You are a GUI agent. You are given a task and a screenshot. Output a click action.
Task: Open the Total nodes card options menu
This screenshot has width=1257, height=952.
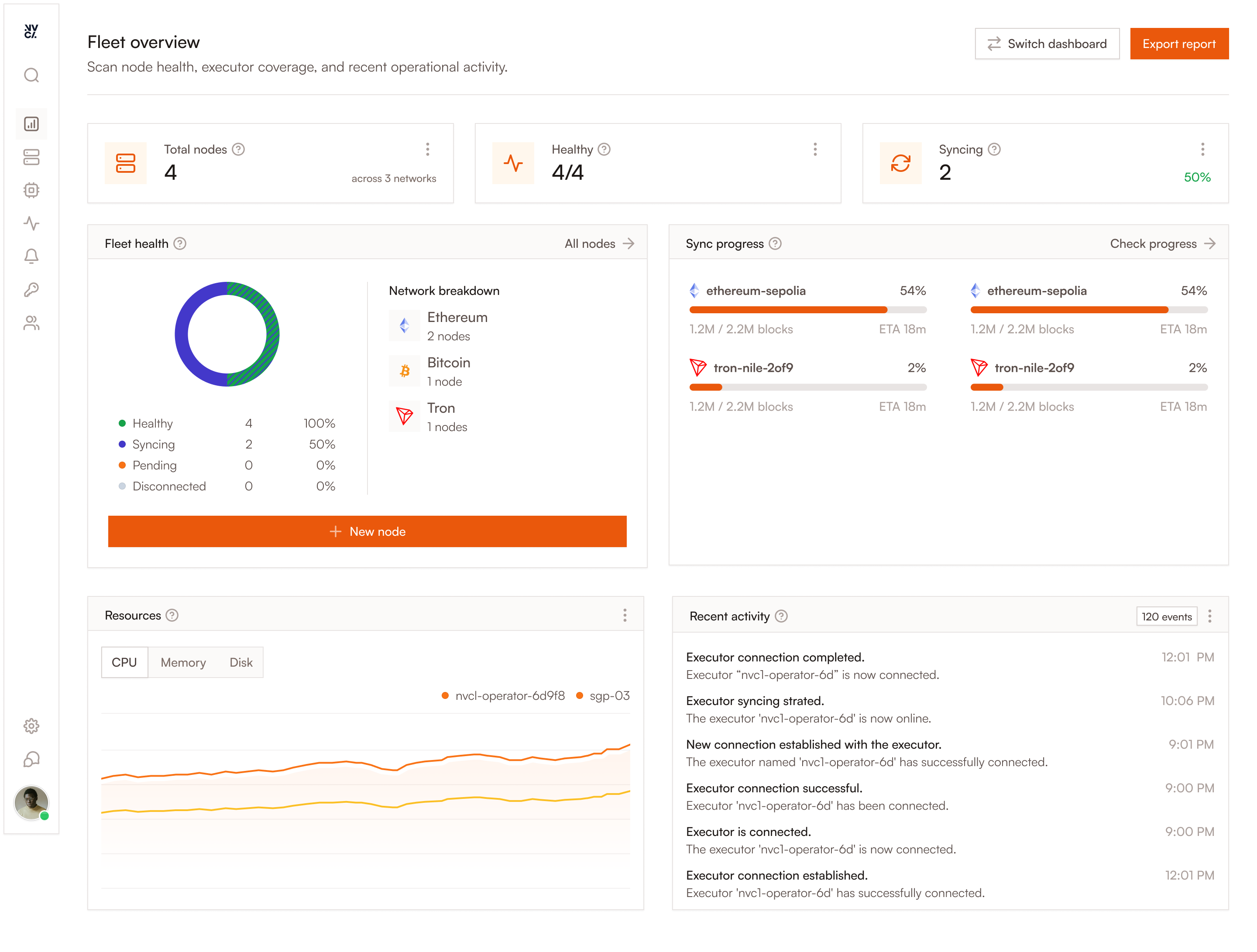click(427, 149)
